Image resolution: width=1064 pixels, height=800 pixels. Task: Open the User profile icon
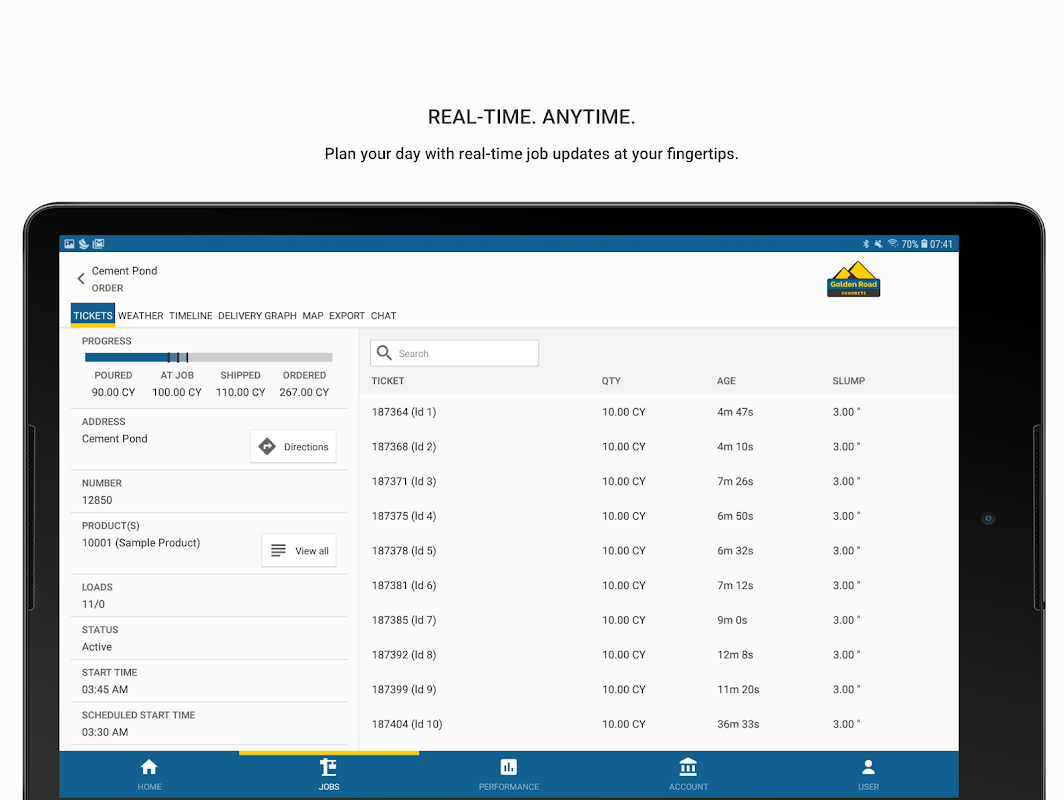(x=868, y=767)
